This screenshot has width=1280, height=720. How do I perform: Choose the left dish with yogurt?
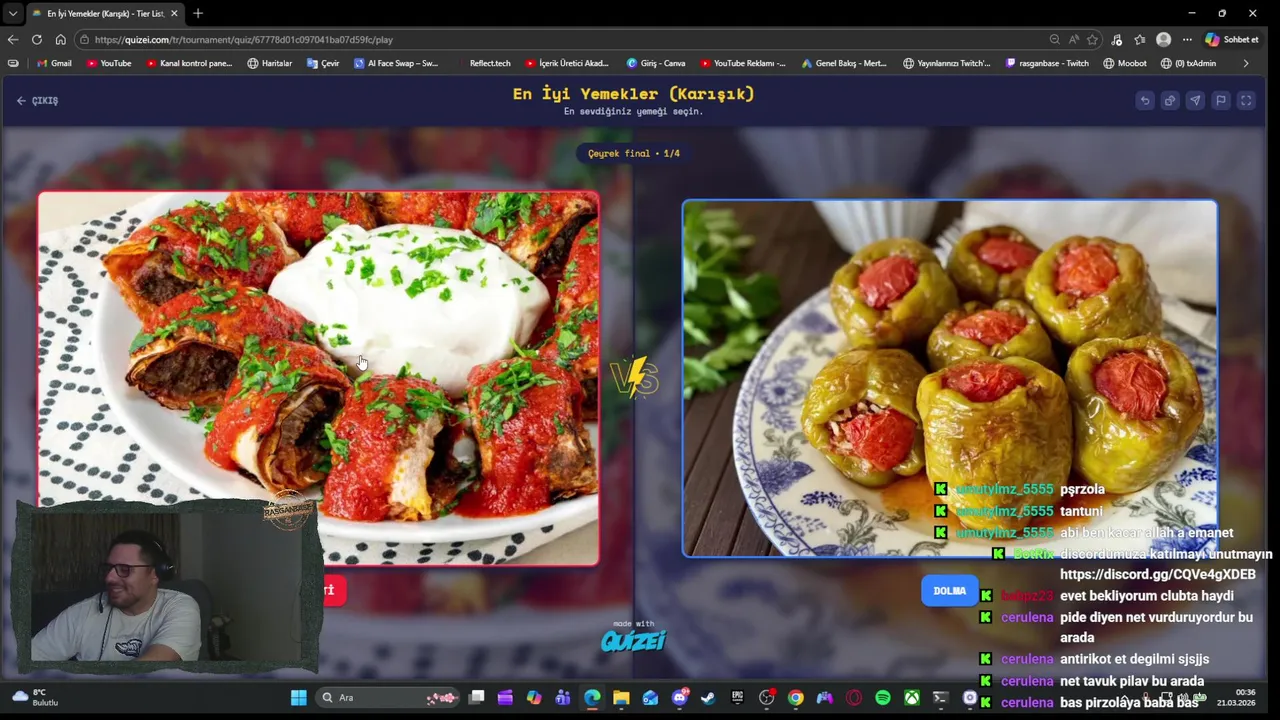319,378
